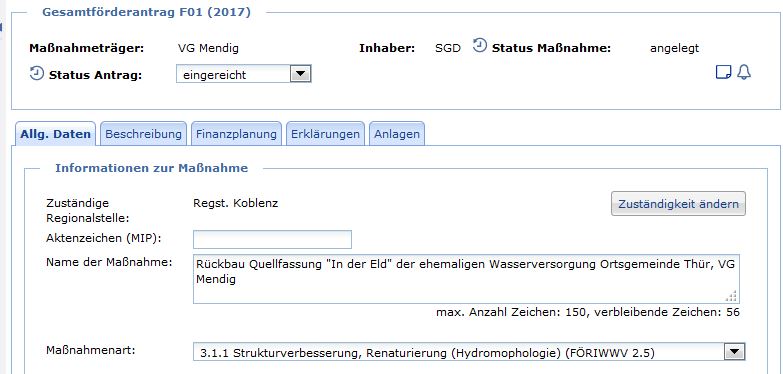Screen dimensions: 783x374
Task: Click into the Name der Maßnahme textarea
Action: (466, 279)
